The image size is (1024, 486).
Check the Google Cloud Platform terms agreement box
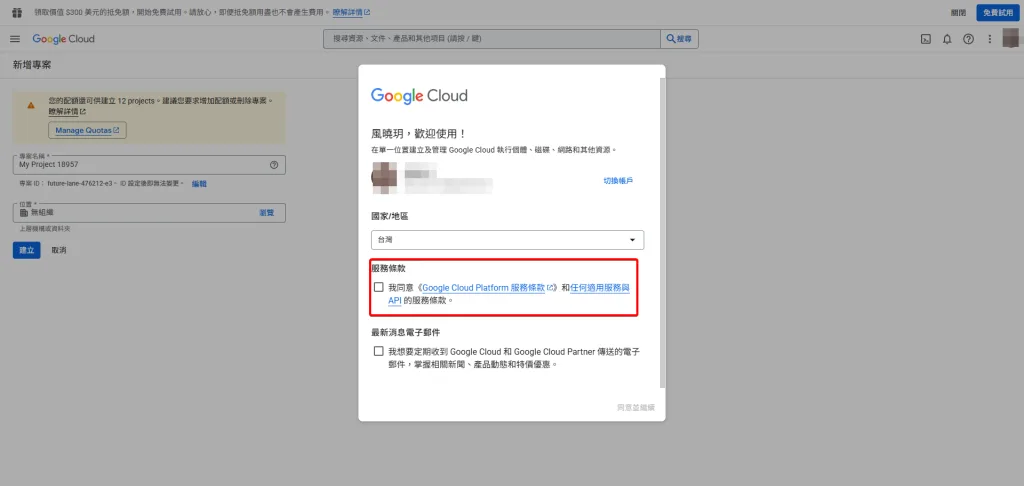[379, 287]
